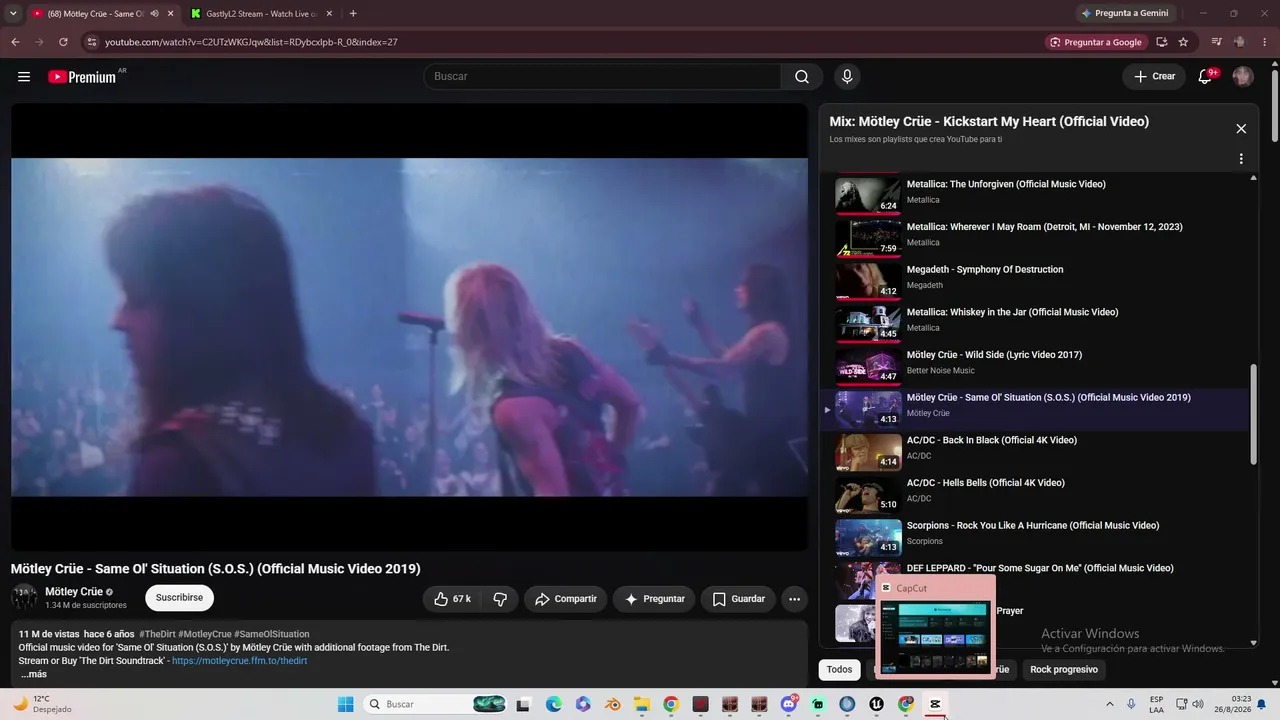Mute the YouTube tab audio
1280x720 pixels.
click(154, 14)
